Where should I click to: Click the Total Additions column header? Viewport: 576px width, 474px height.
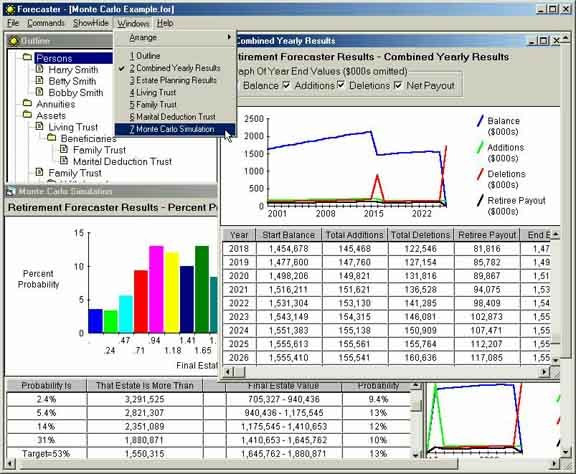pos(354,235)
